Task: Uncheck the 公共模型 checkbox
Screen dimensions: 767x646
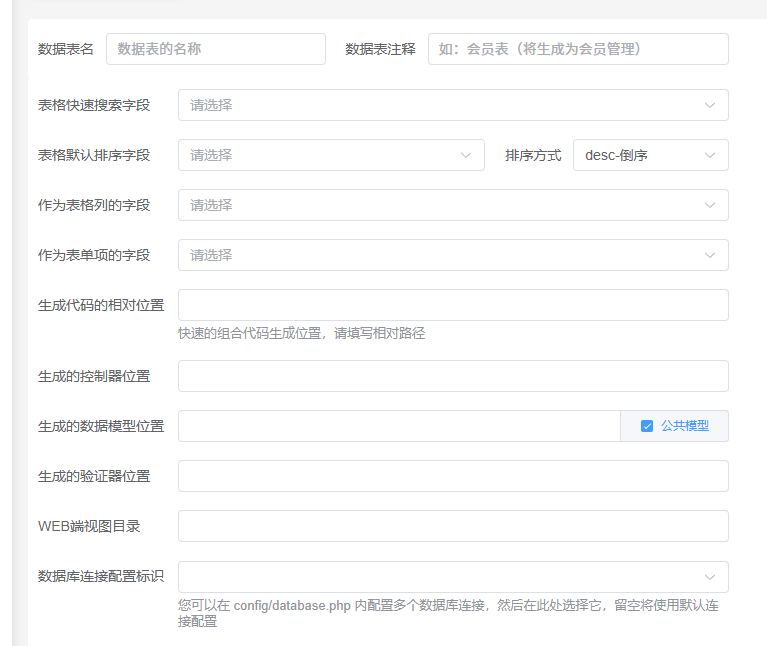Action: click(x=647, y=426)
